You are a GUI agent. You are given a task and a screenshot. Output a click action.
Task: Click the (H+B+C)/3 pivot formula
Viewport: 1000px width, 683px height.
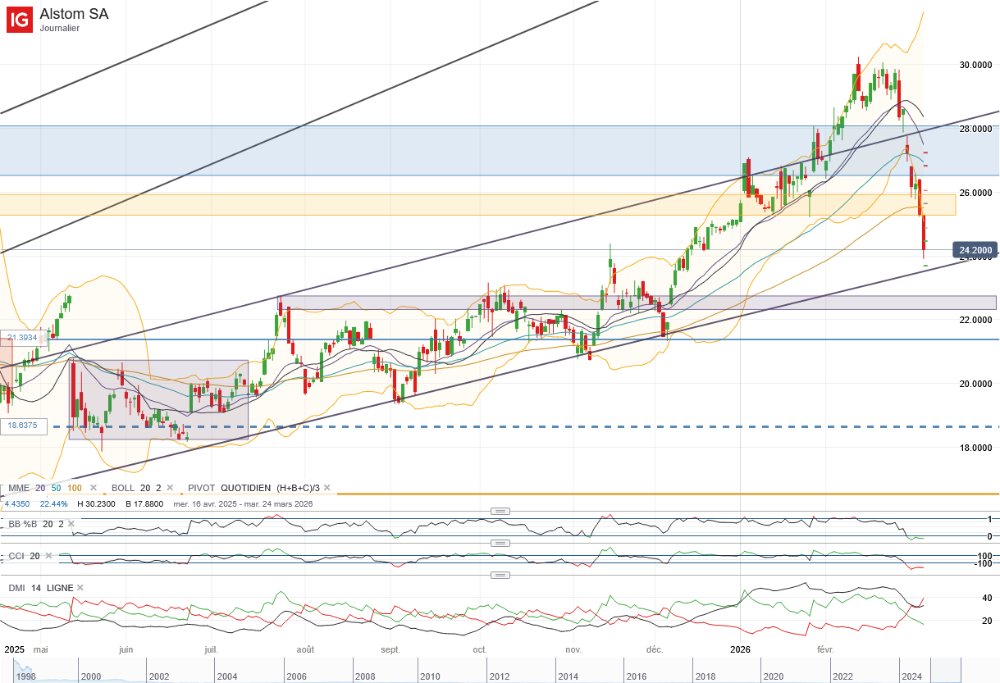tap(298, 488)
